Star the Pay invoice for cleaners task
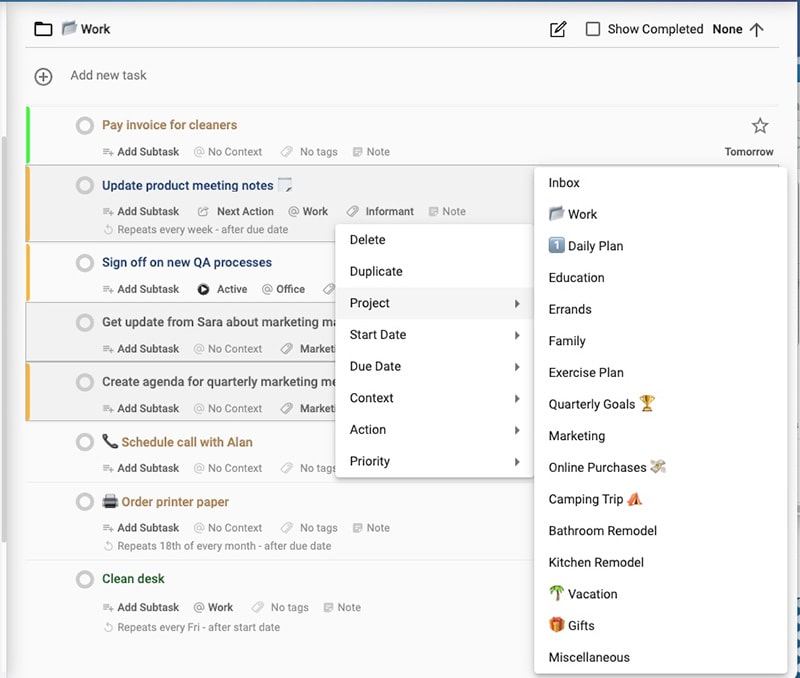Image resolution: width=800 pixels, height=678 pixels. tap(759, 125)
